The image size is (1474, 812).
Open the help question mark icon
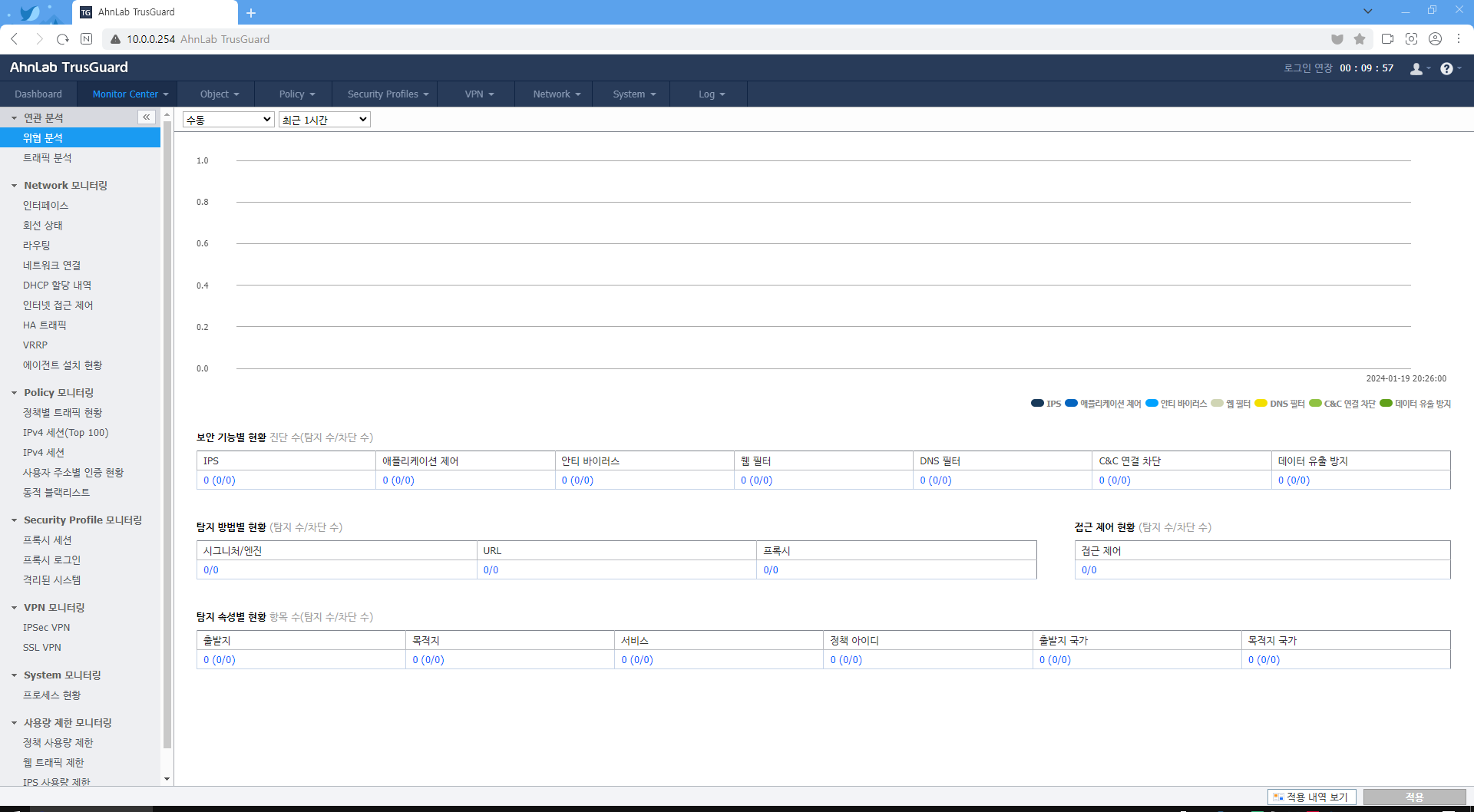1446,68
